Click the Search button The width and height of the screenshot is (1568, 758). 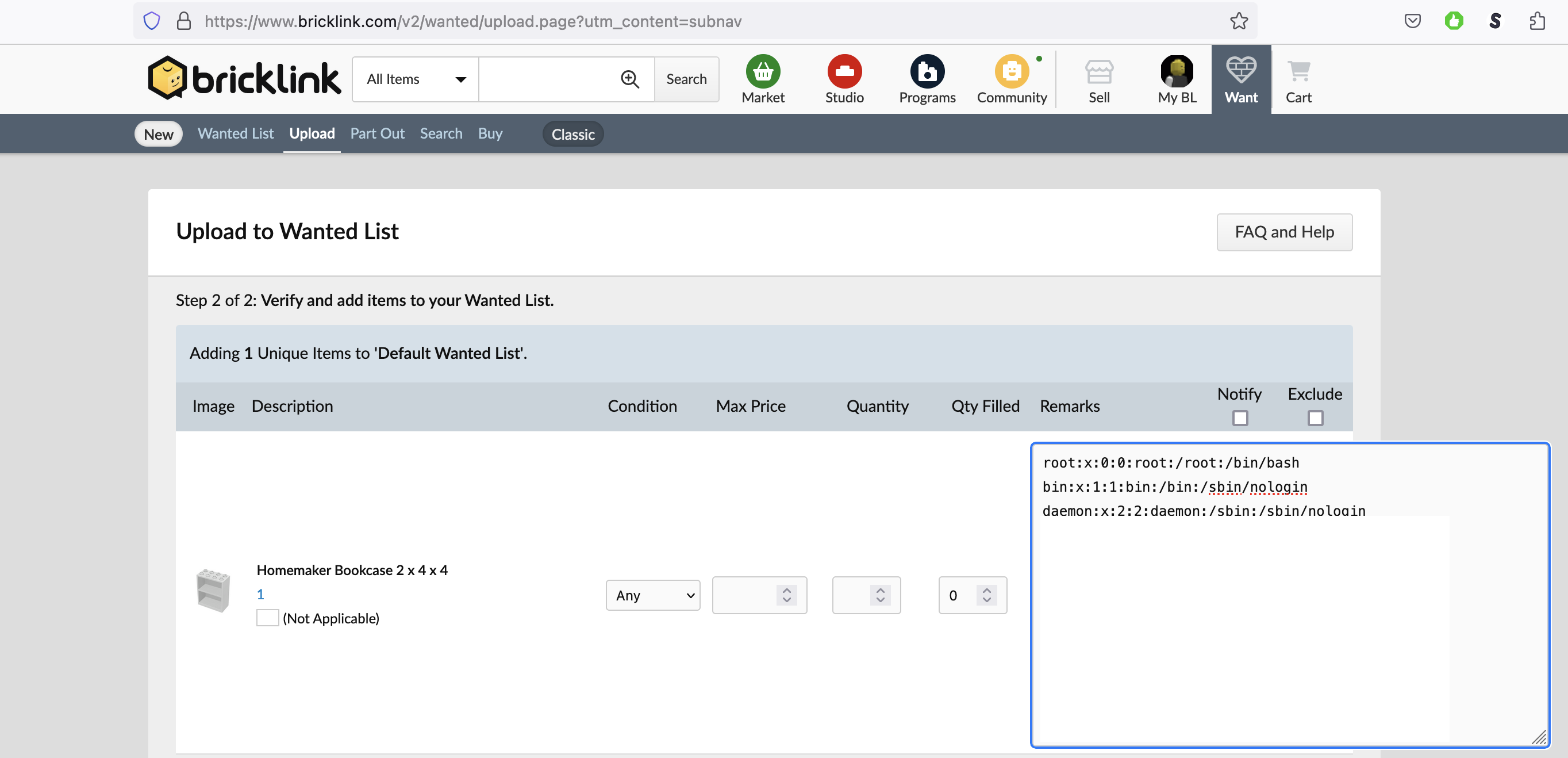click(x=686, y=79)
